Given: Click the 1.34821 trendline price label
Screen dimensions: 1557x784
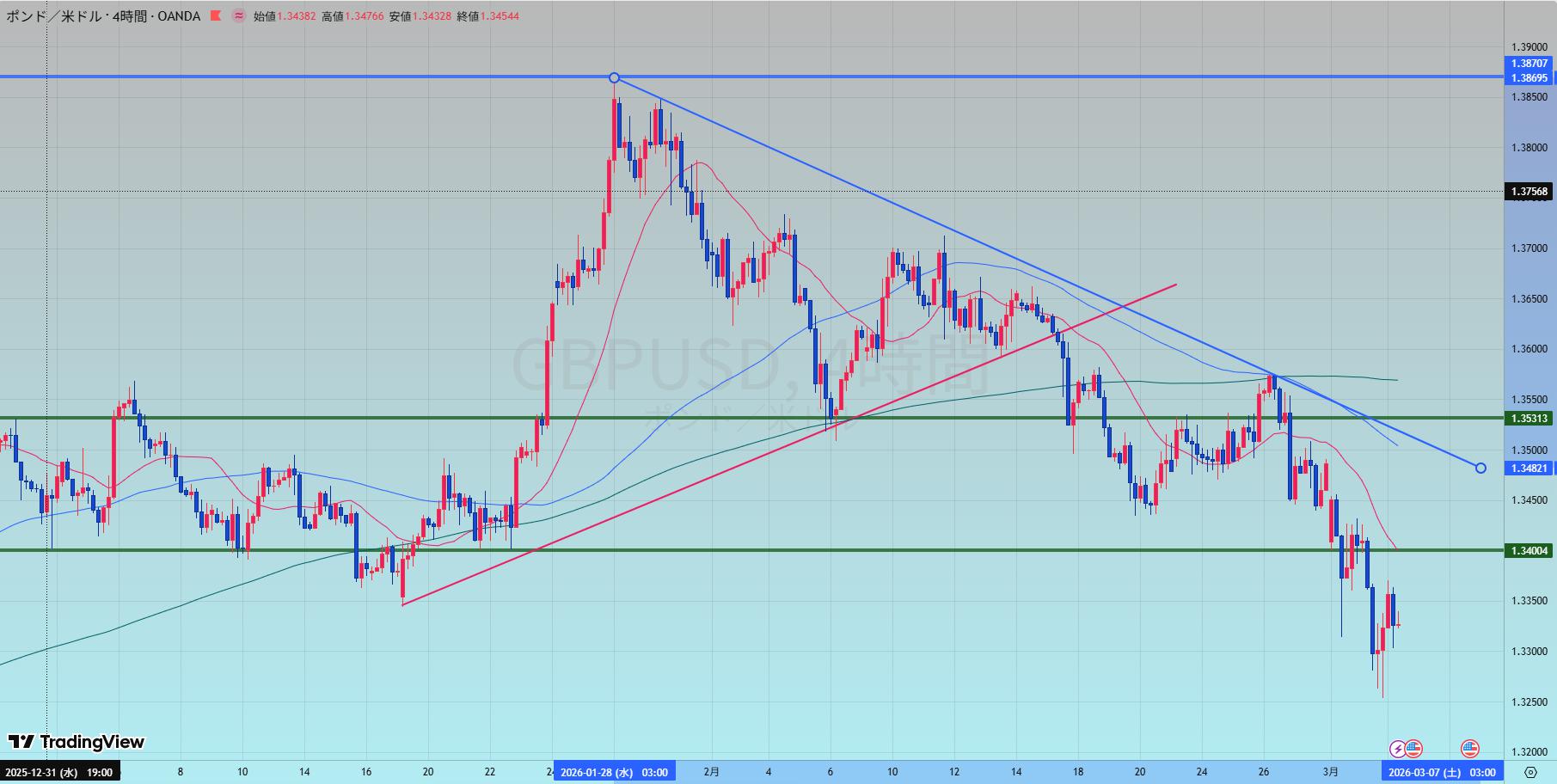Looking at the screenshot, I should click(x=1529, y=469).
